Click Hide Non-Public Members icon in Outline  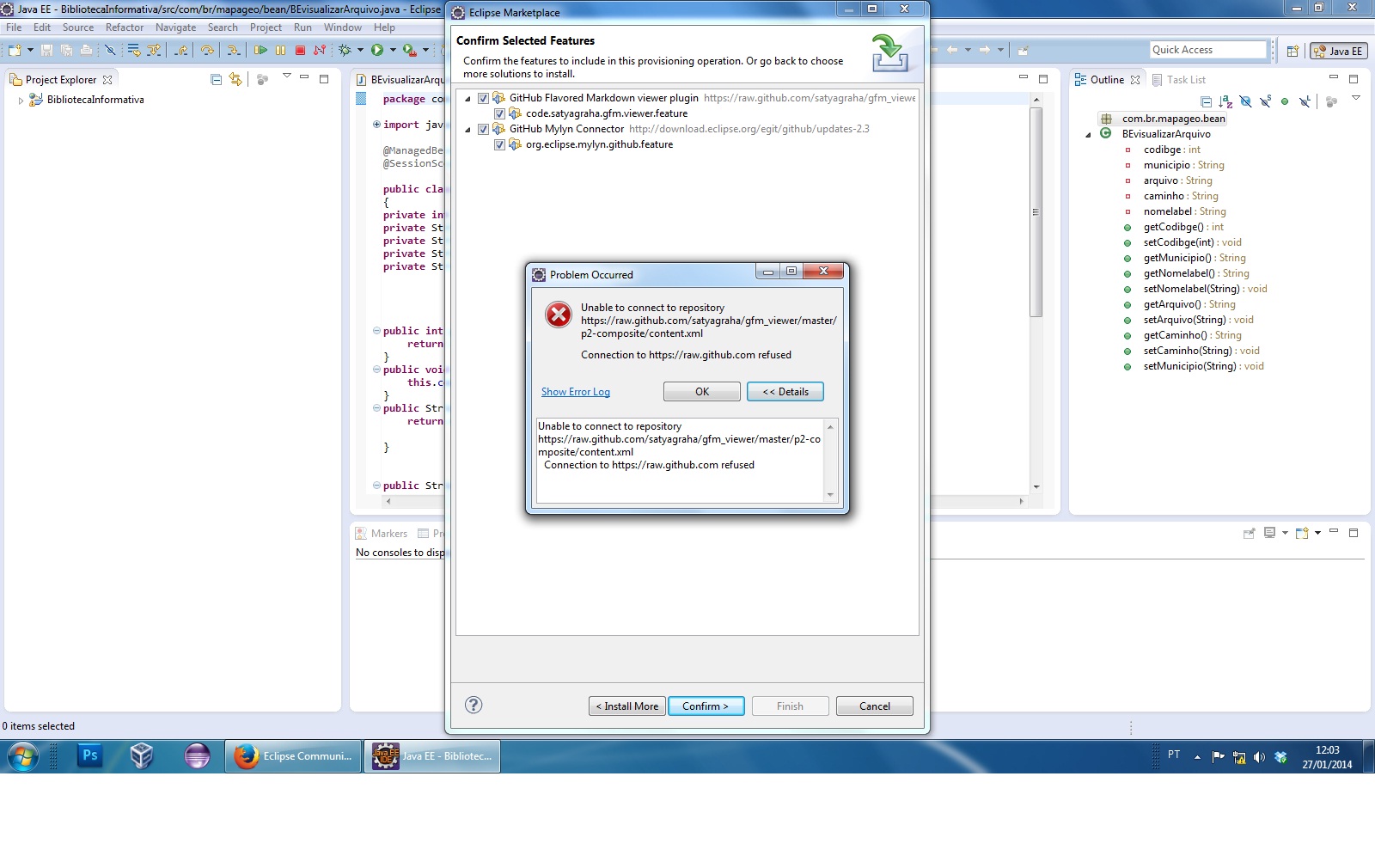point(1285,101)
